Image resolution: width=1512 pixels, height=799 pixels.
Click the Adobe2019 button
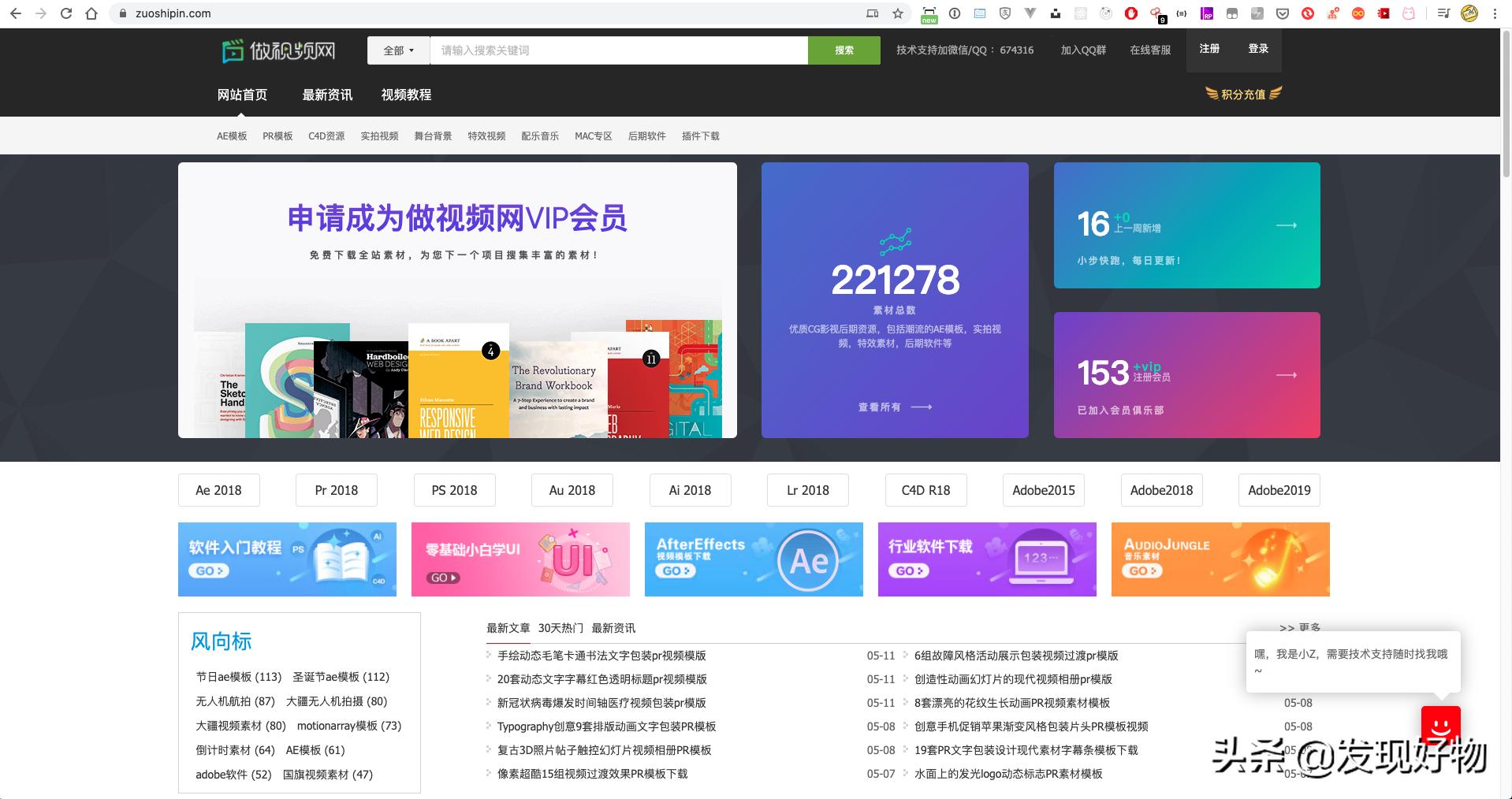1279,490
